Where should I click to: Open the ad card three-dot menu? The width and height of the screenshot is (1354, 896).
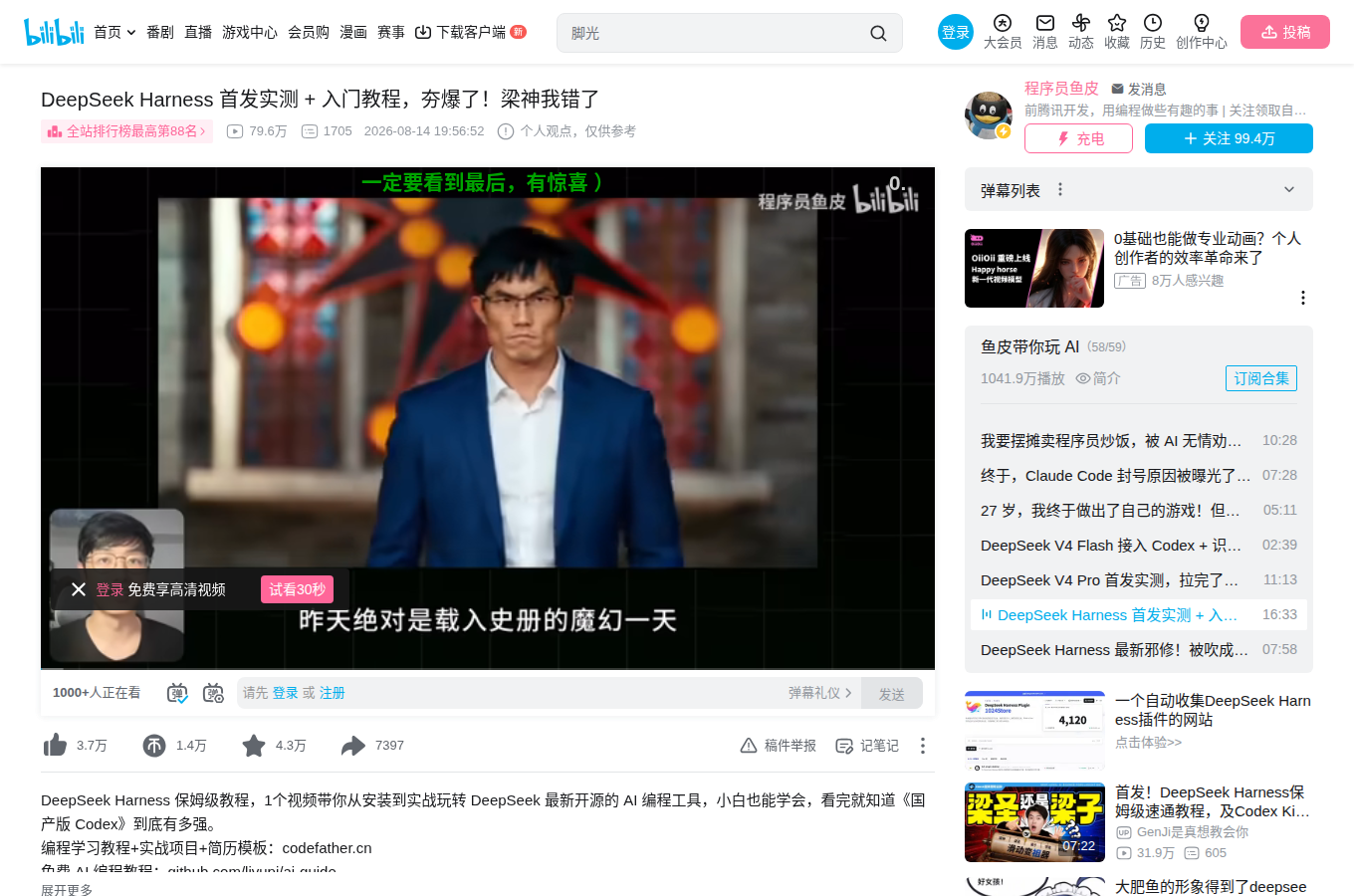point(1302,298)
